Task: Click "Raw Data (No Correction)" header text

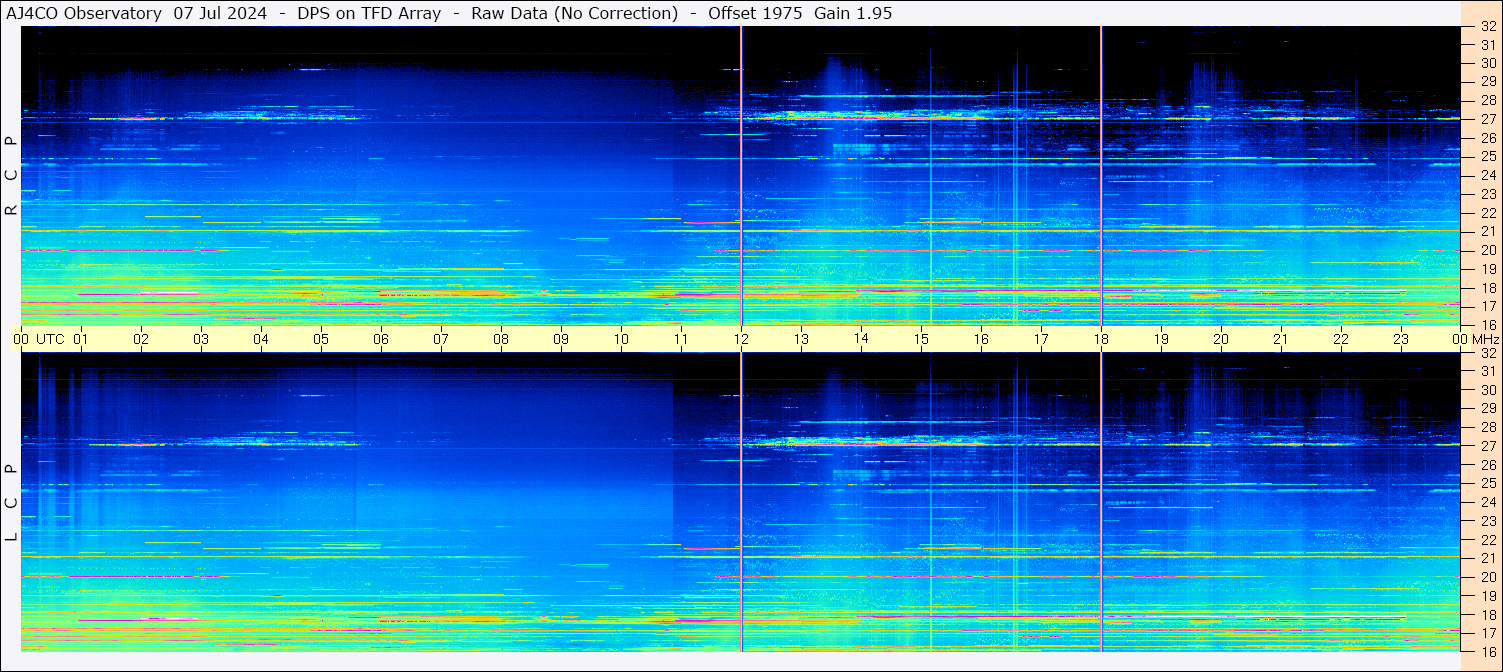Action: pyautogui.click(x=575, y=14)
